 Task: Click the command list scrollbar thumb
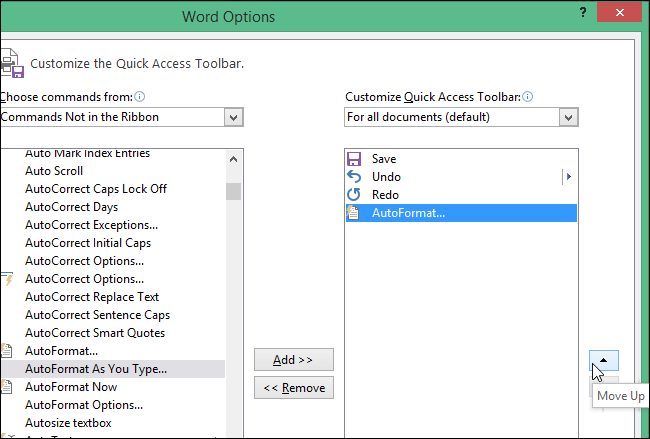tap(234, 191)
